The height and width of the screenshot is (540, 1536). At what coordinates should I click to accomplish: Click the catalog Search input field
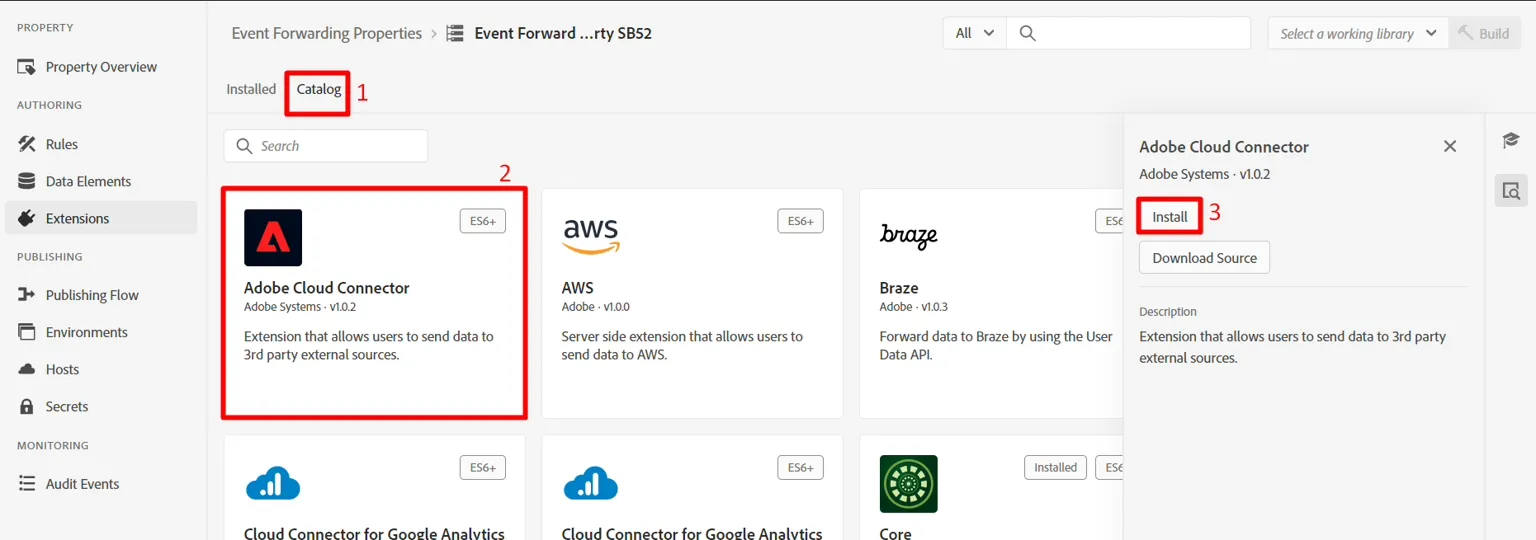(x=326, y=146)
